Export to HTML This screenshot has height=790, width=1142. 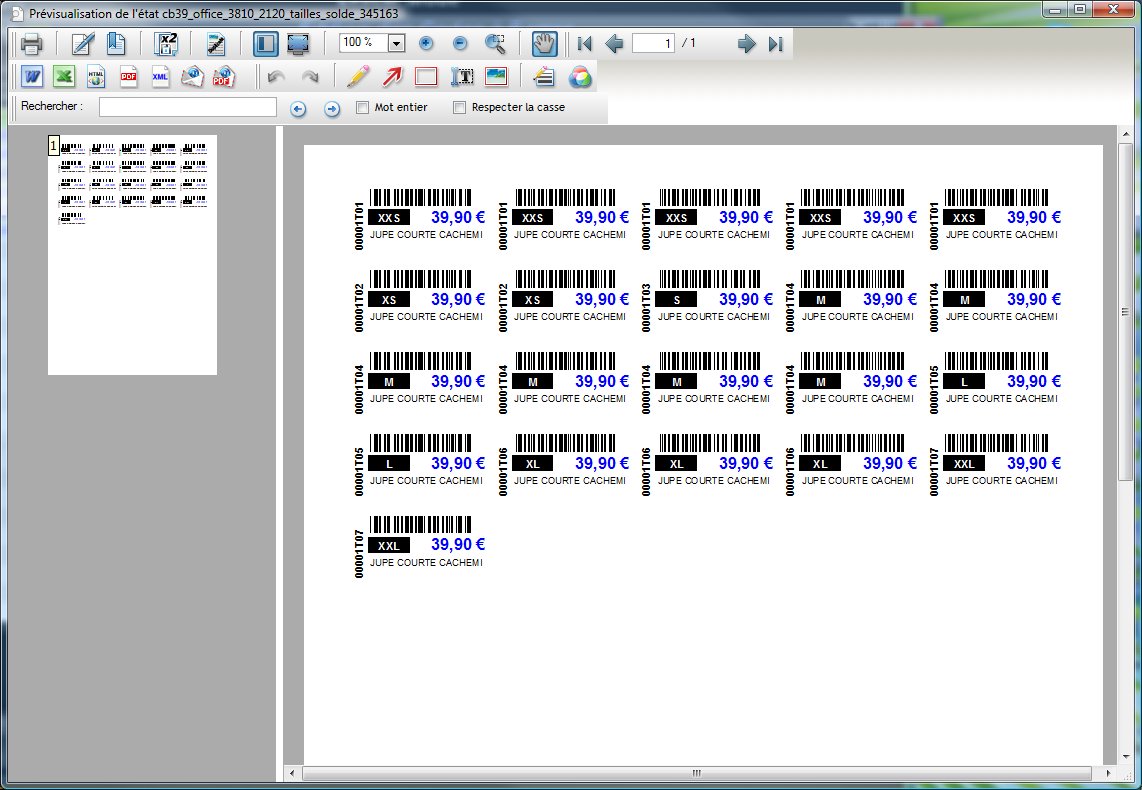click(x=96, y=76)
